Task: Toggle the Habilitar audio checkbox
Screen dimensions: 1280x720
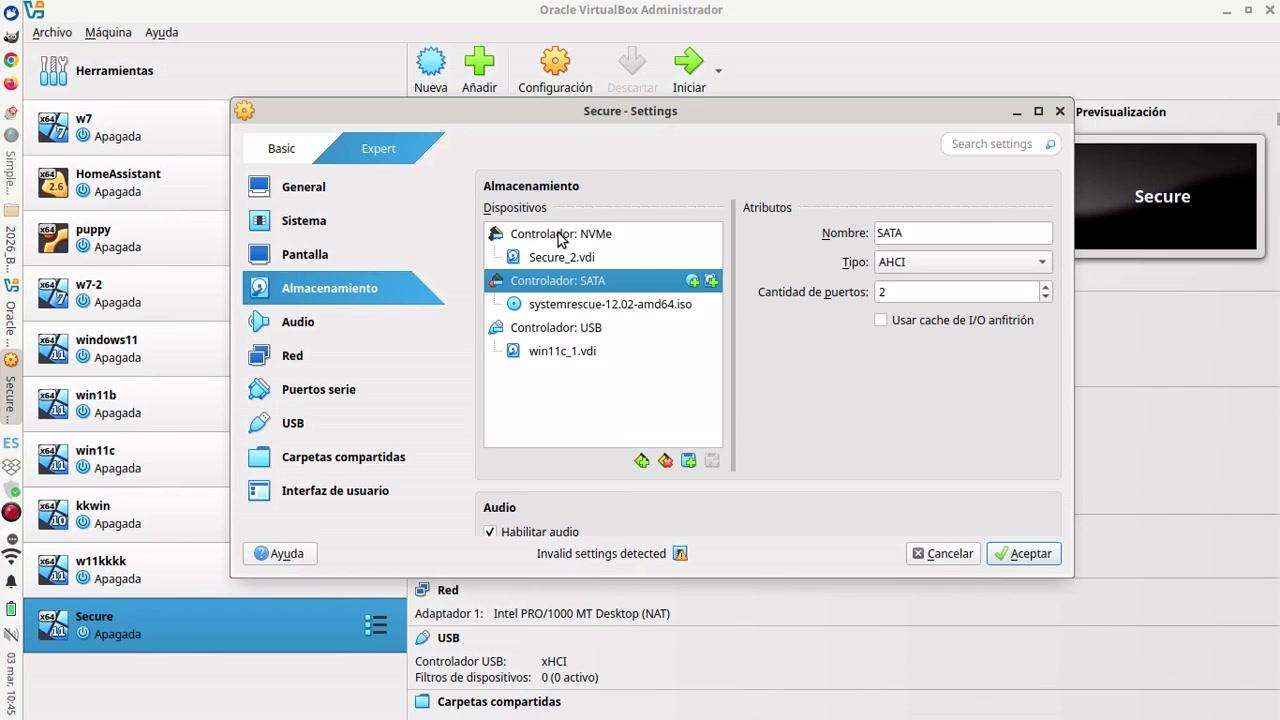Action: tap(490, 532)
